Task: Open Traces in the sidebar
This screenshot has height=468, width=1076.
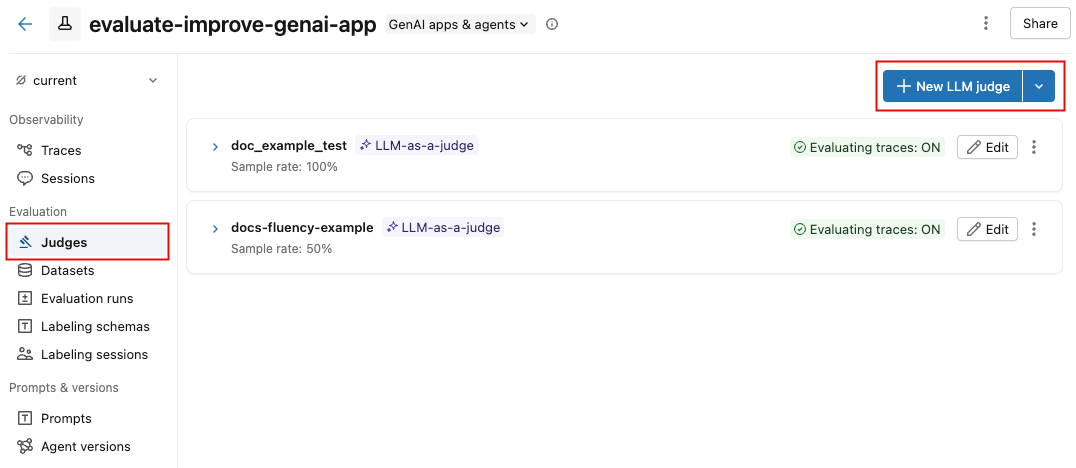Action: coord(61,150)
